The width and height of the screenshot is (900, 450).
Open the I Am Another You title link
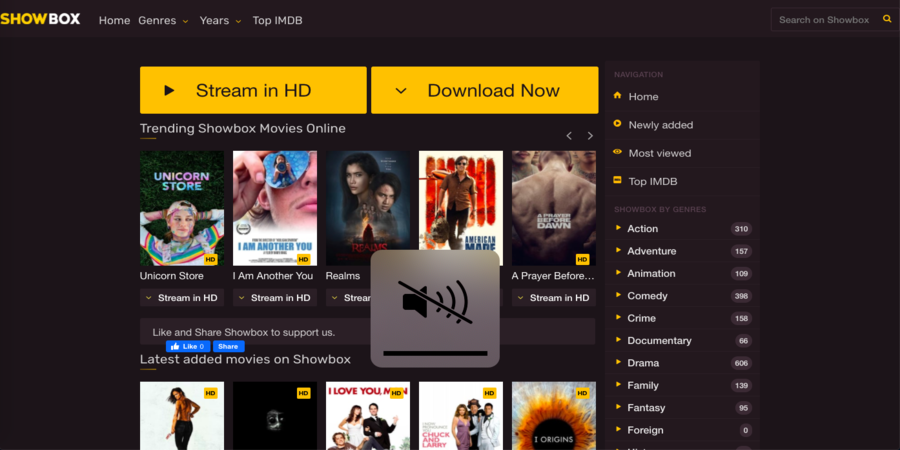click(x=273, y=276)
